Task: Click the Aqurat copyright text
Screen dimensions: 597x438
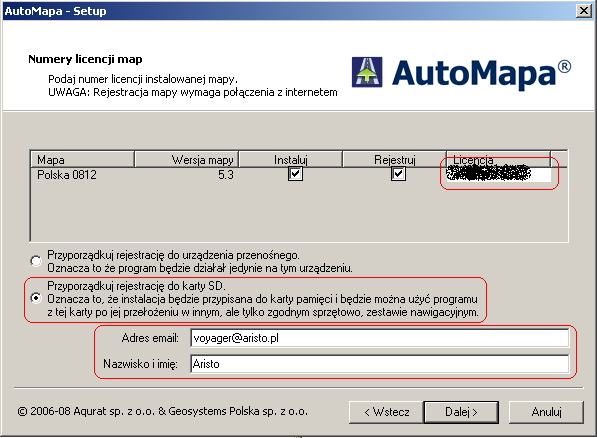Action: pyautogui.click(x=163, y=412)
